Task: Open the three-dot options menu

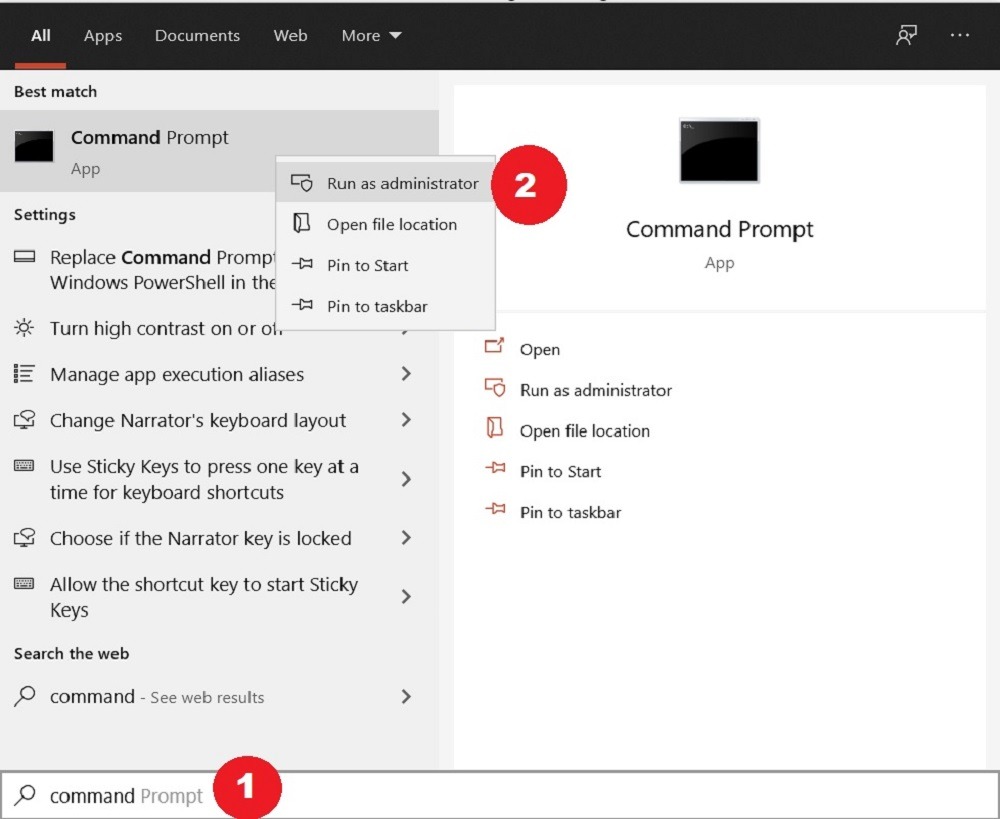Action: (x=960, y=35)
